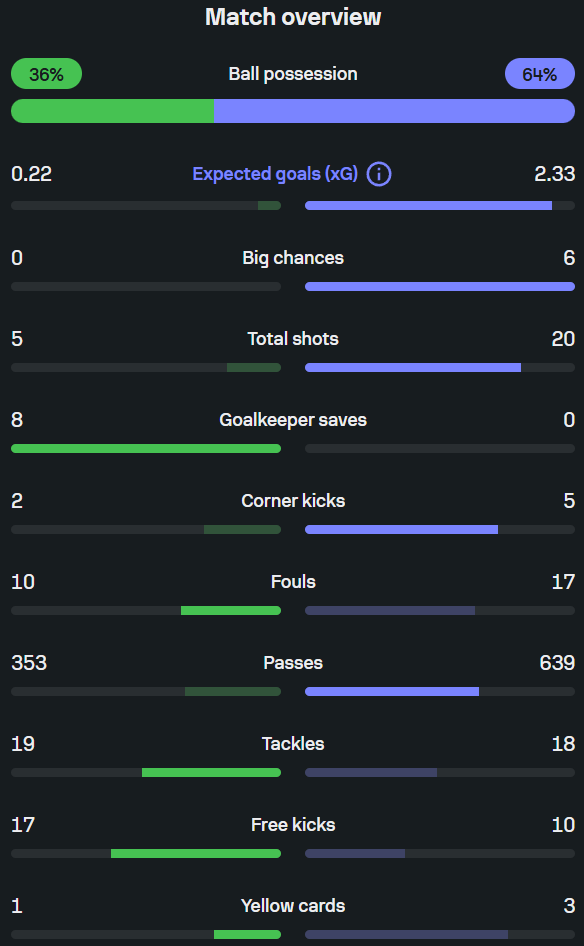Click the Big chances purple bar
This screenshot has height=946, width=584.
(440, 287)
